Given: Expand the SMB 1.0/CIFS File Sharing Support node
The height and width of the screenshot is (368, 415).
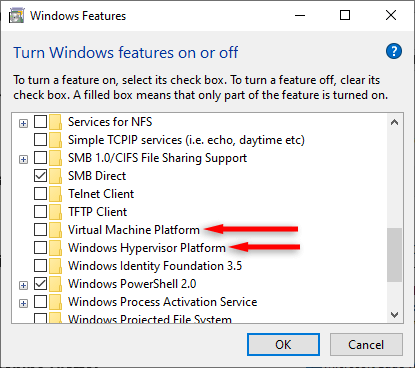Looking at the screenshot, I should pyautogui.click(x=23, y=160).
